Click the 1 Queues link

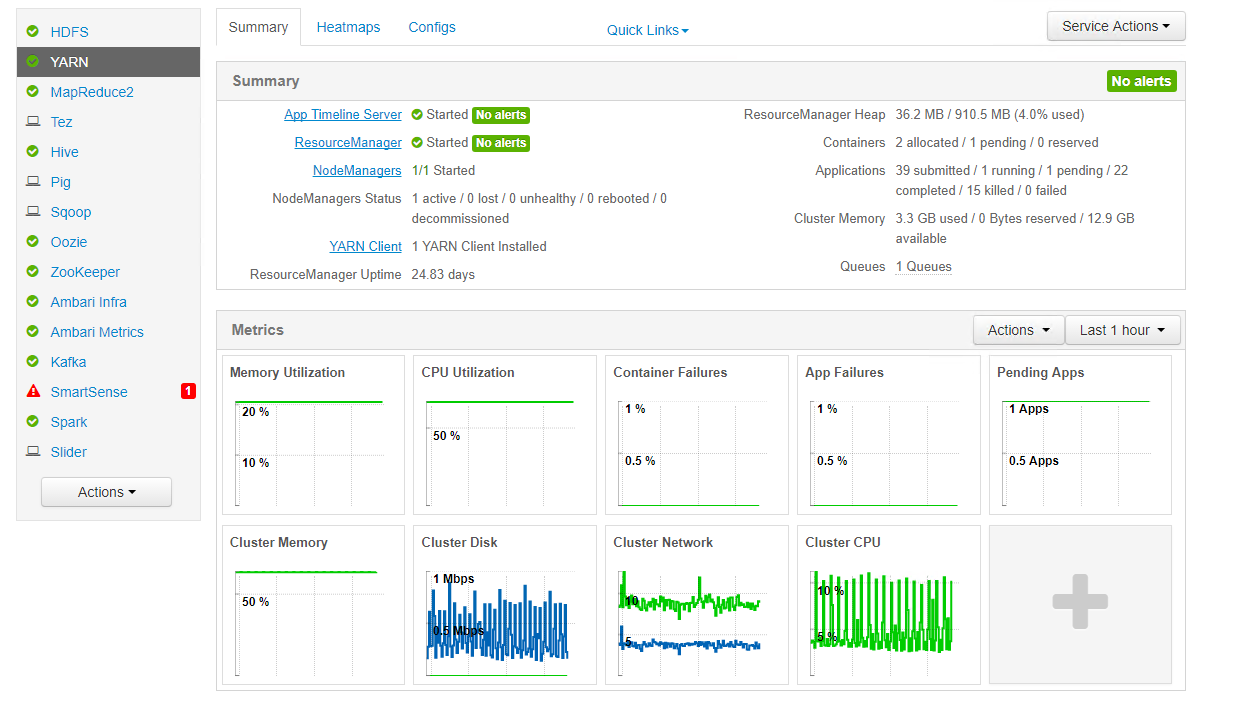[x=923, y=267]
